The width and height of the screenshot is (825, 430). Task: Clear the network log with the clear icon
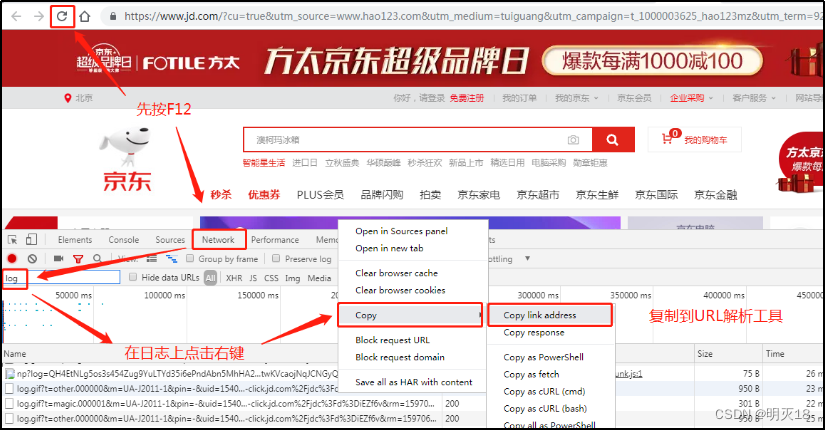pos(33,258)
